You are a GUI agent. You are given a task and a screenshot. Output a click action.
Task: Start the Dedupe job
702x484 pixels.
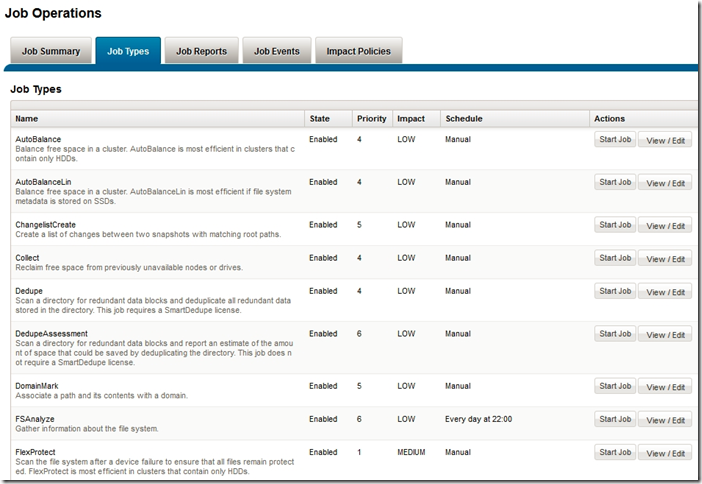click(x=615, y=291)
